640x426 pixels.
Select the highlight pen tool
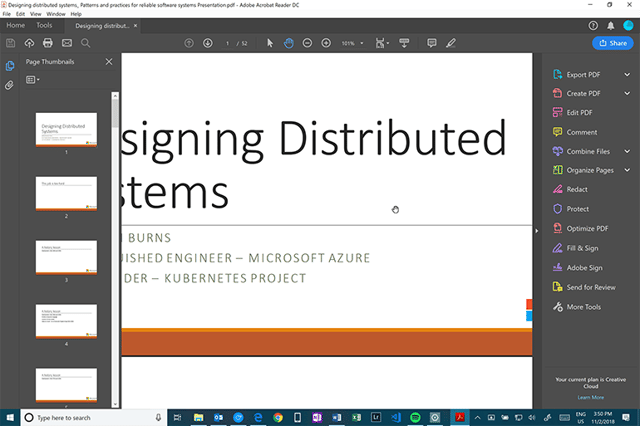[451, 43]
